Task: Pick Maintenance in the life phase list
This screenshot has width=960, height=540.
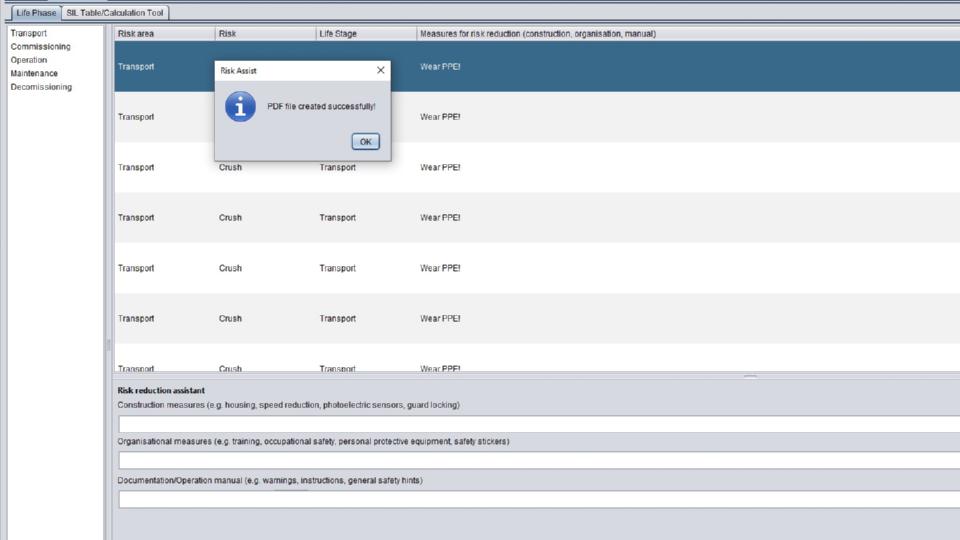Action: pos(34,74)
